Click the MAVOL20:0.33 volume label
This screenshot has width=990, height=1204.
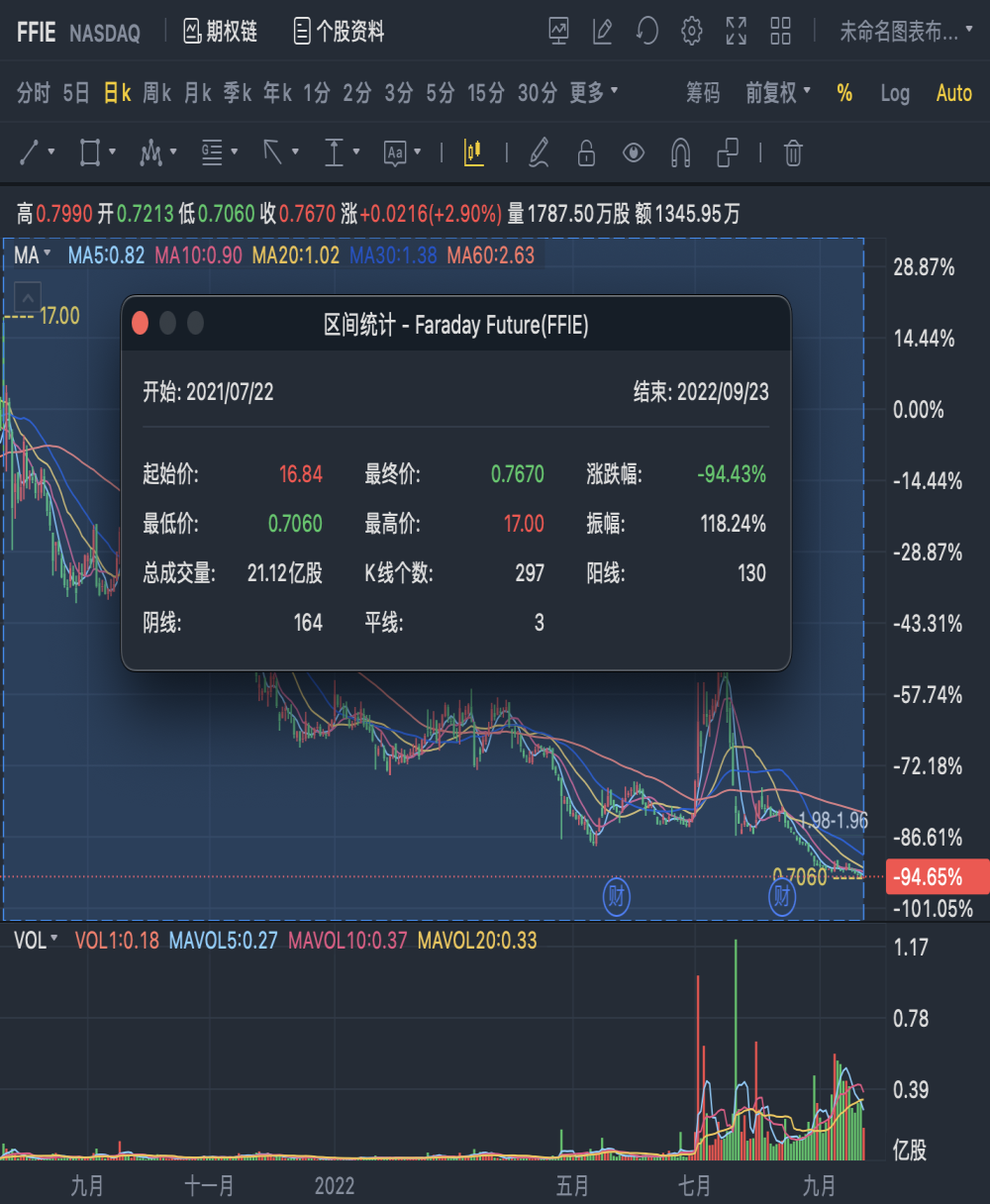(477, 940)
